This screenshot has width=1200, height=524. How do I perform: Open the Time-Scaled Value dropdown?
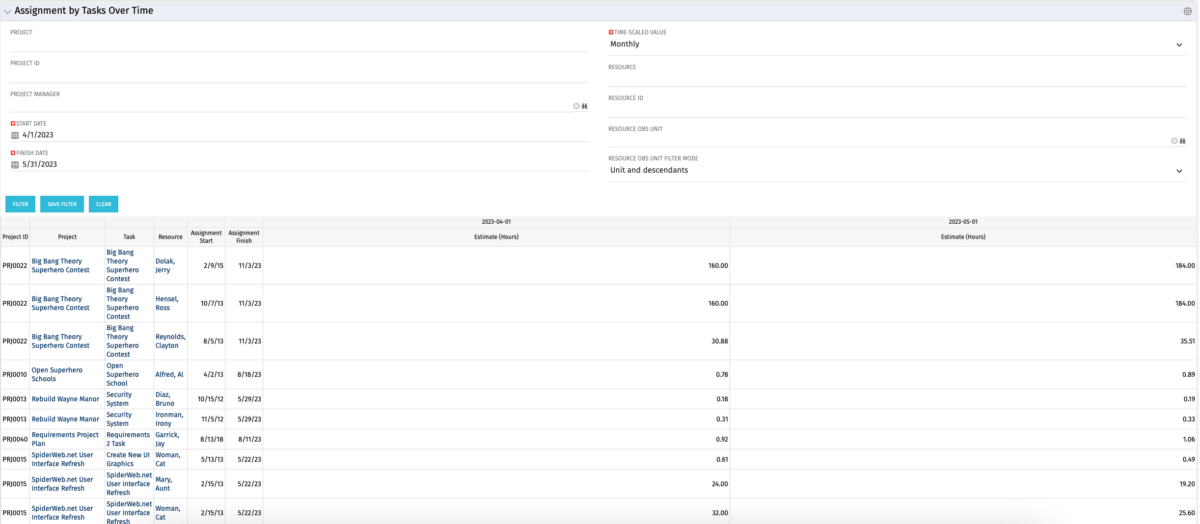click(x=897, y=44)
